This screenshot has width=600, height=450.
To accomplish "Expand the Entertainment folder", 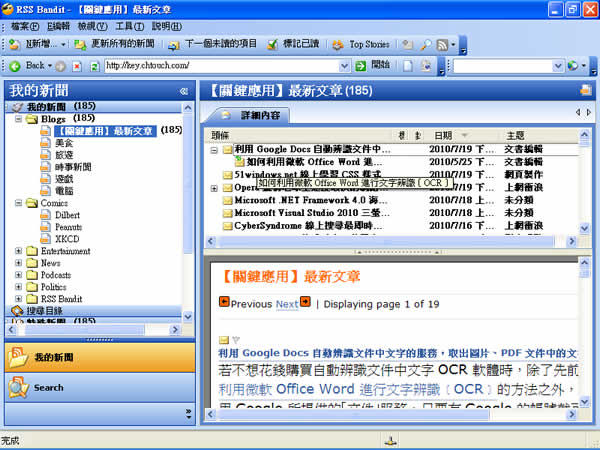I will pos(19,251).
